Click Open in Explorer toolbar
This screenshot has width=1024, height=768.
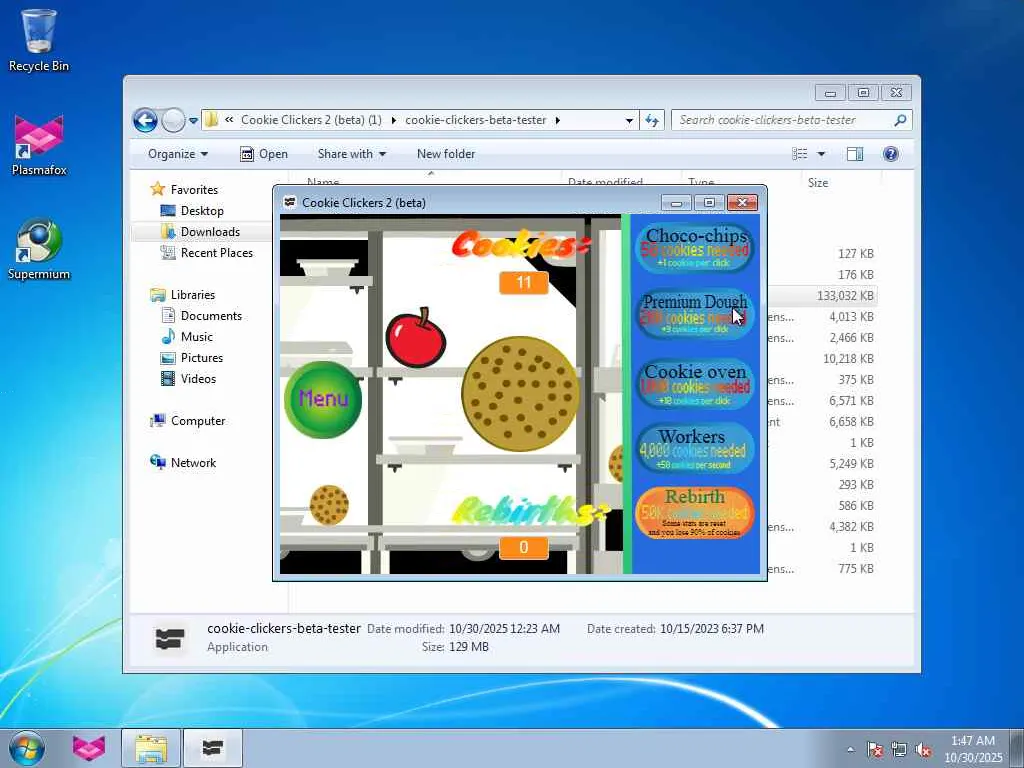point(264,154)
